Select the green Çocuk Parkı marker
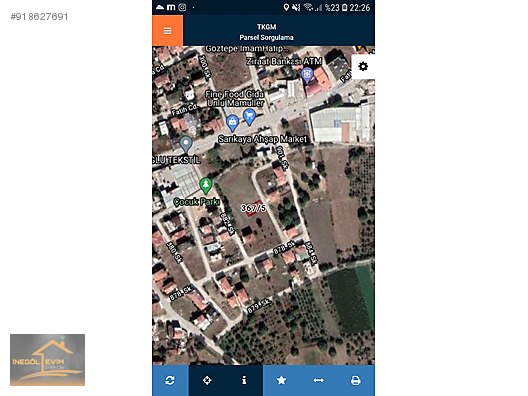This screenshot has height=396, width=528. 205,186
